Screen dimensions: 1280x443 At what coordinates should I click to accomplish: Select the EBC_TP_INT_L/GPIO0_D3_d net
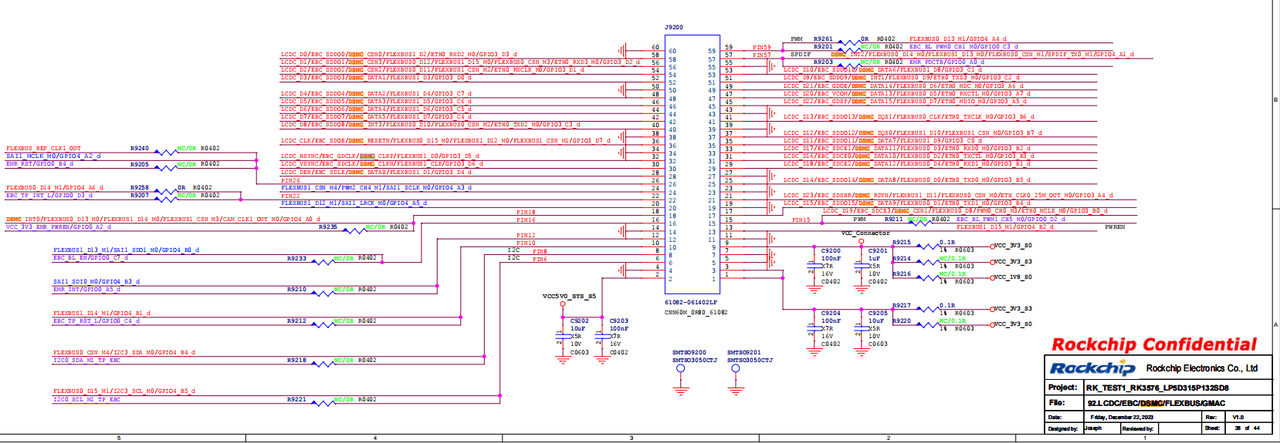coord(50,195)
